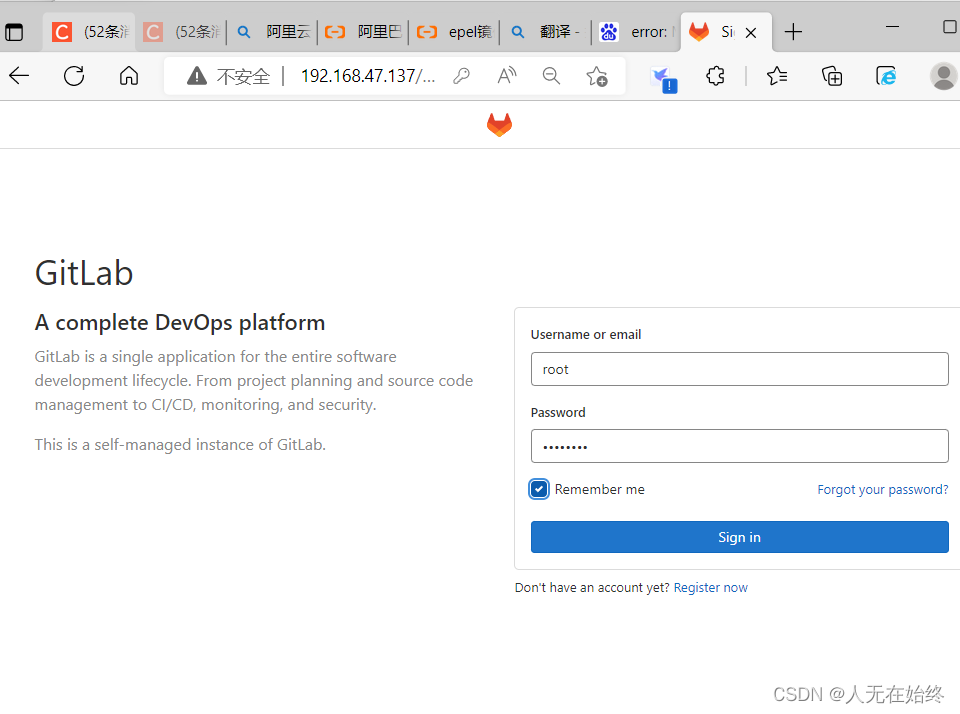Activate the Read aloud icon

[x=507, y=76]
